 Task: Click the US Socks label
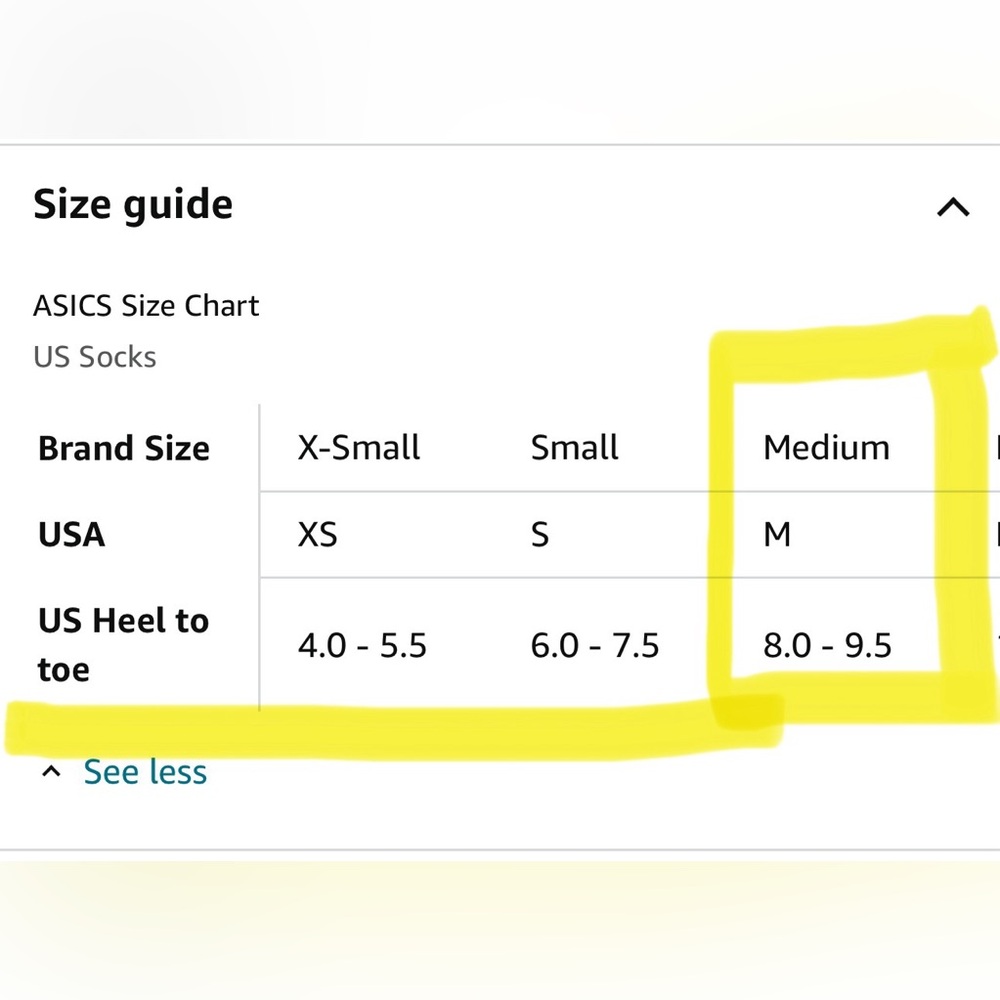(x=94, y=357)
